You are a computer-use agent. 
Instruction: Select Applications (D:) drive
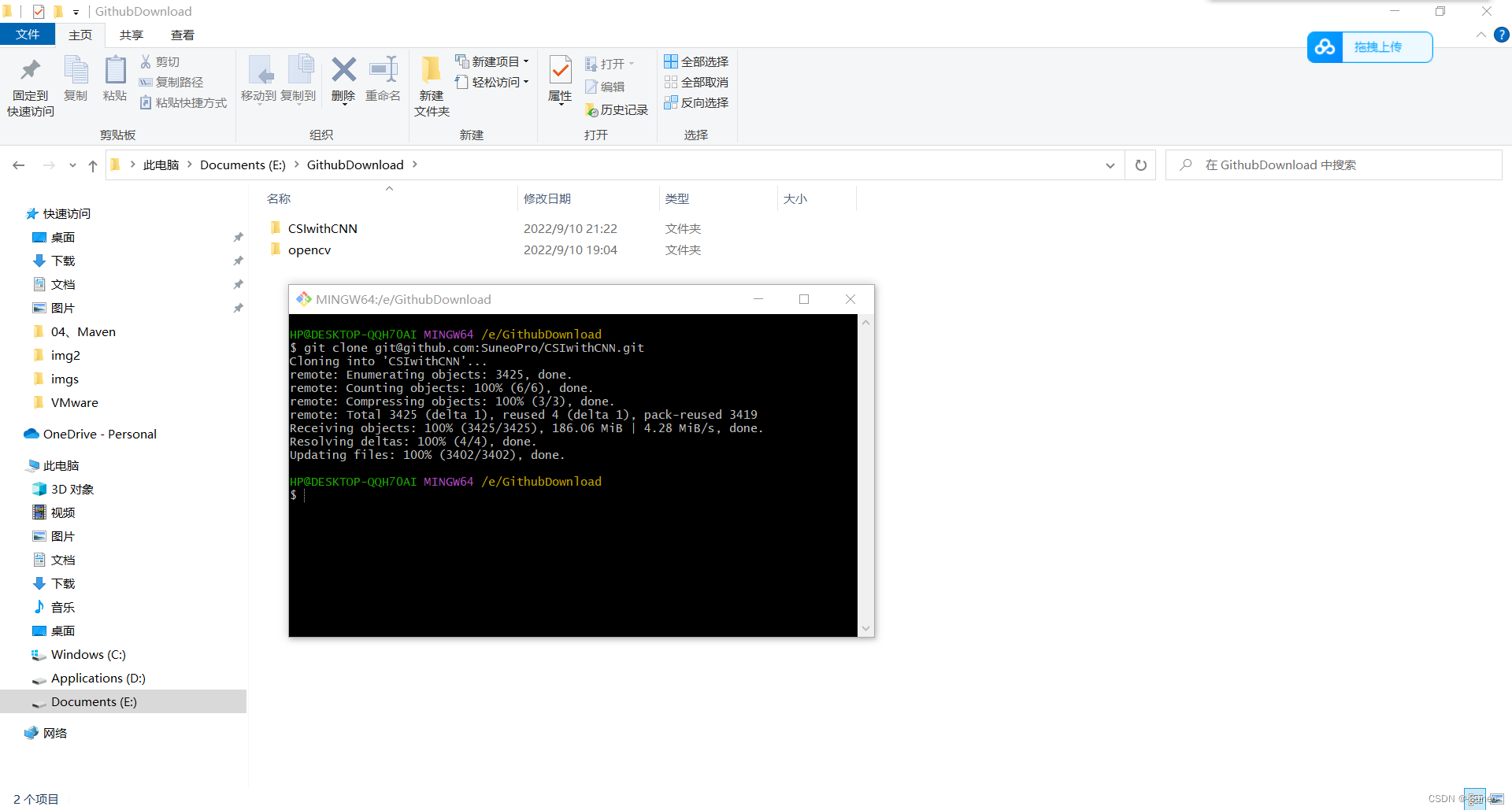(x=98, y=678)
